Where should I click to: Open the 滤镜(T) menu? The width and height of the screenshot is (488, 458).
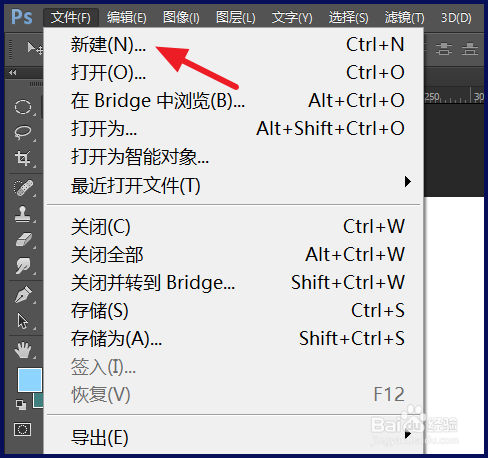pyautogui.click(x=405, y=17)
